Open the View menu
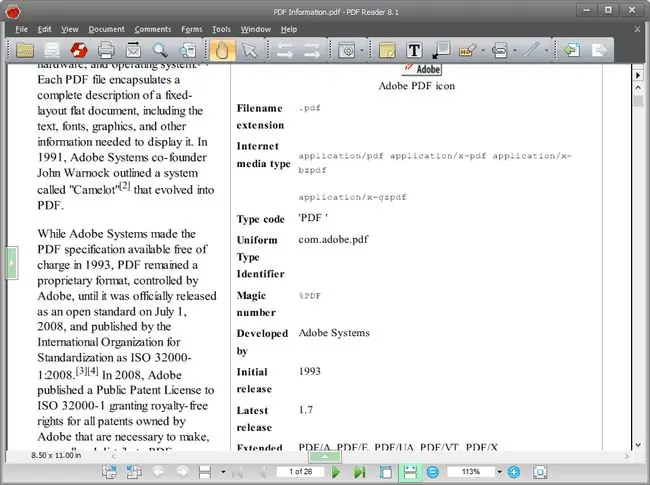650x485 pixels. click(70, 29)
